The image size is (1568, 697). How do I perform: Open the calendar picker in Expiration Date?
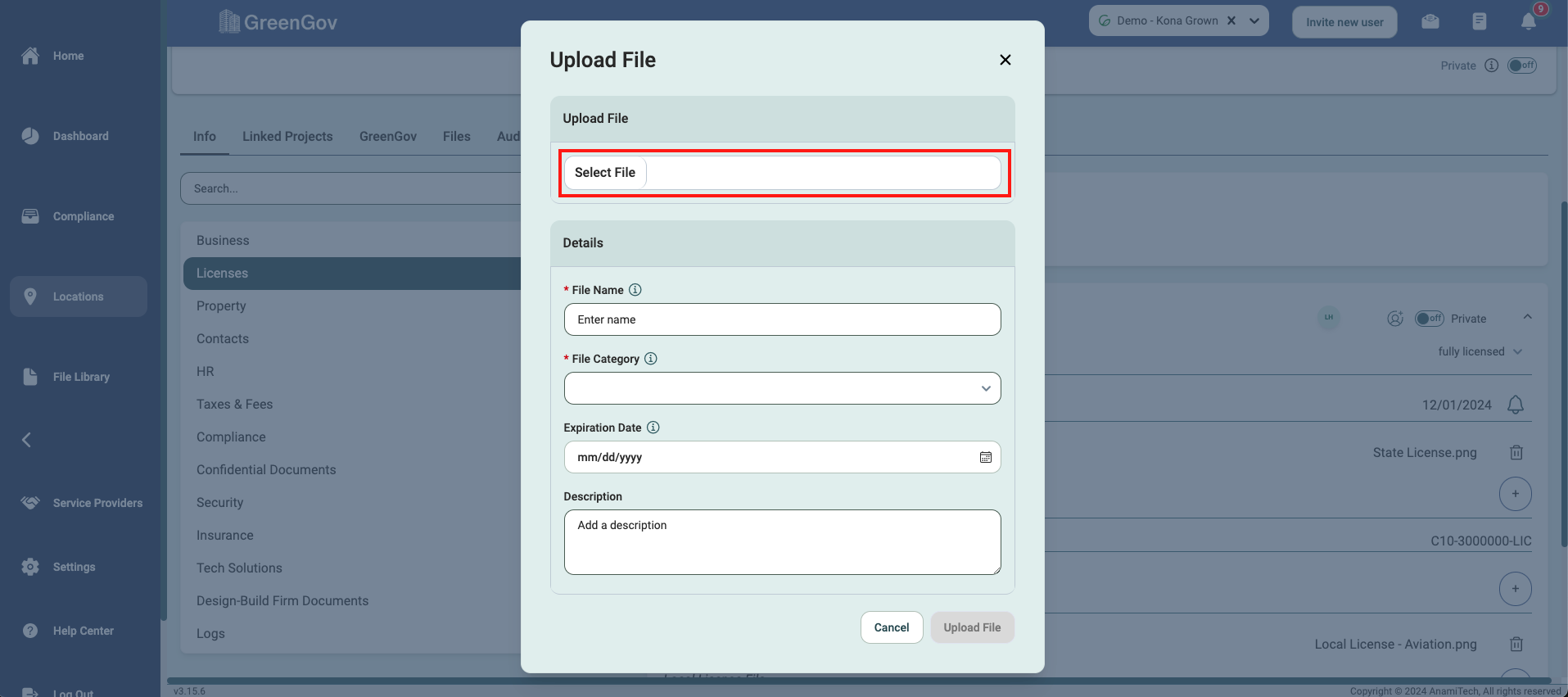point(986,457)
